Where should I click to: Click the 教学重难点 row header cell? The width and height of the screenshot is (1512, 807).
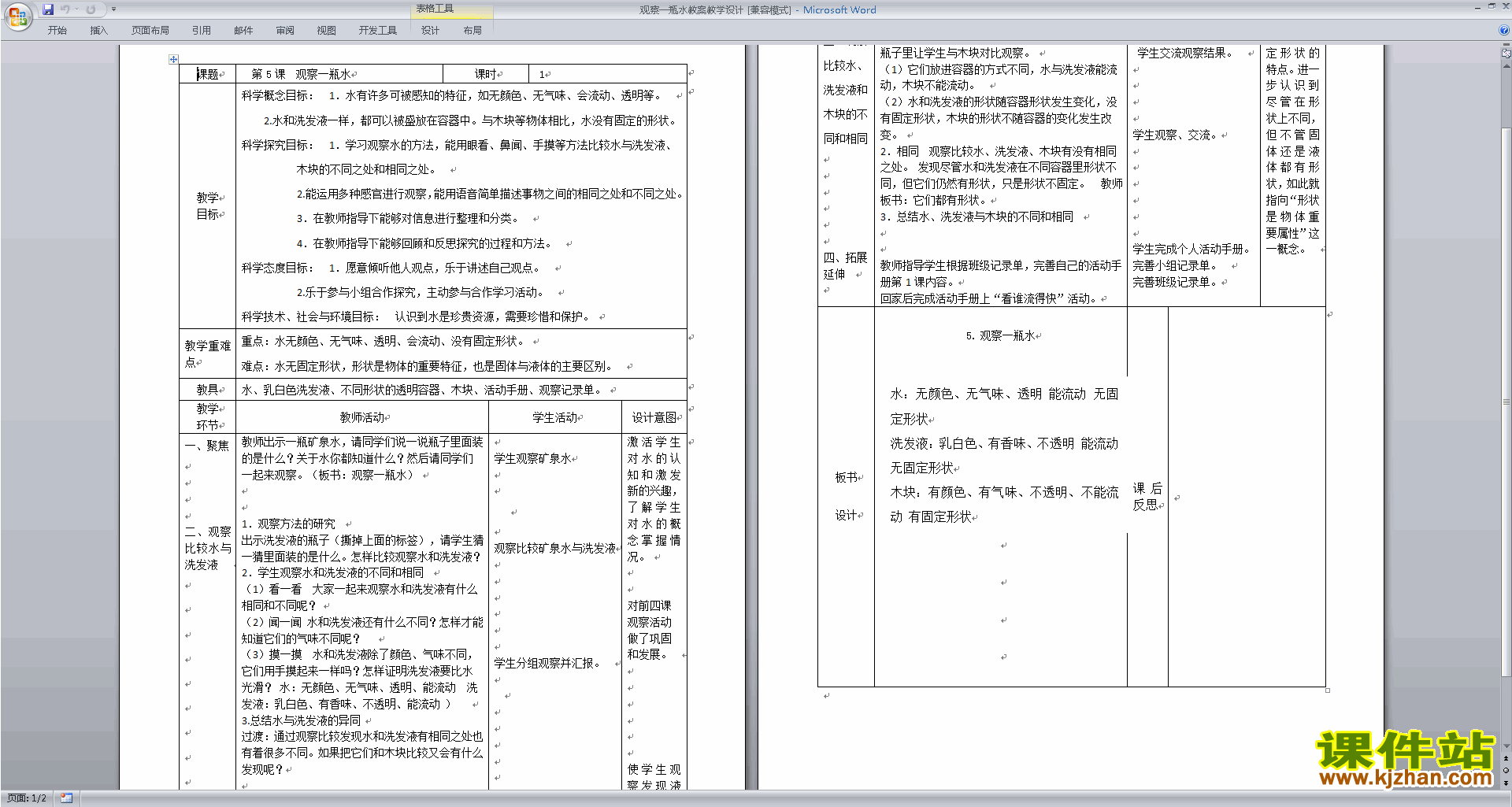[x=208, y=354]
